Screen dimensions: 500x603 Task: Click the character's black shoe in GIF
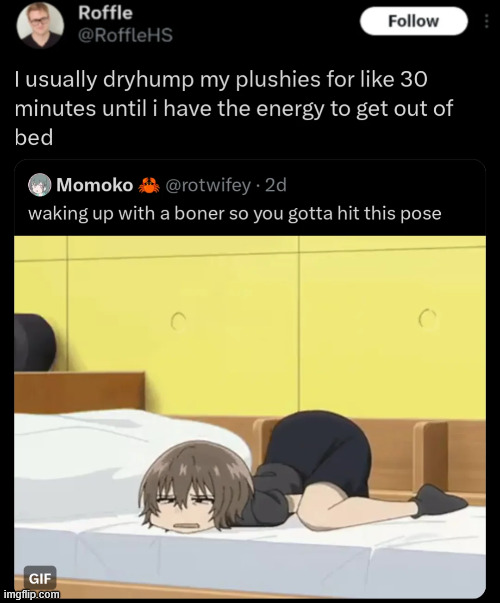[x=438, y=500]
